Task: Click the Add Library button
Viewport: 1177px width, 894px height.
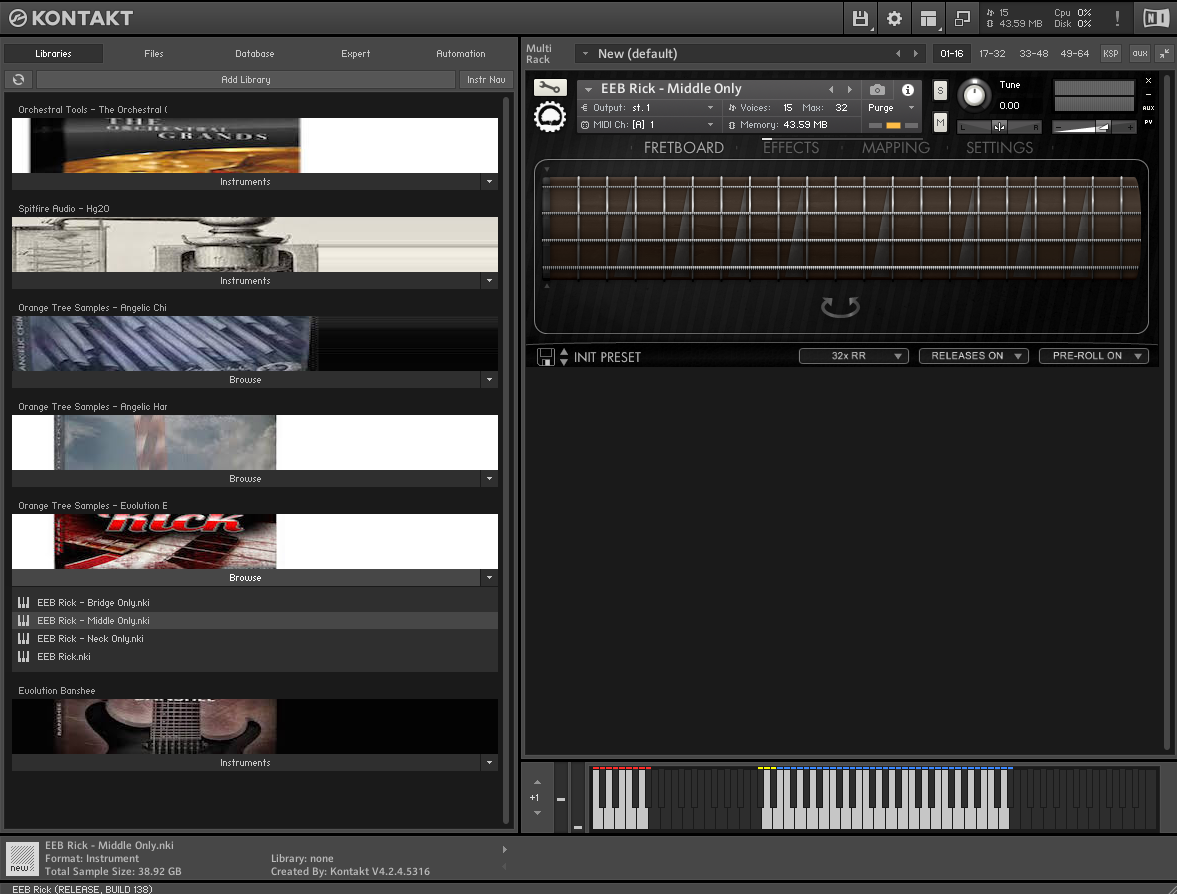Action: pyautogui.click(x=246, y=80)
